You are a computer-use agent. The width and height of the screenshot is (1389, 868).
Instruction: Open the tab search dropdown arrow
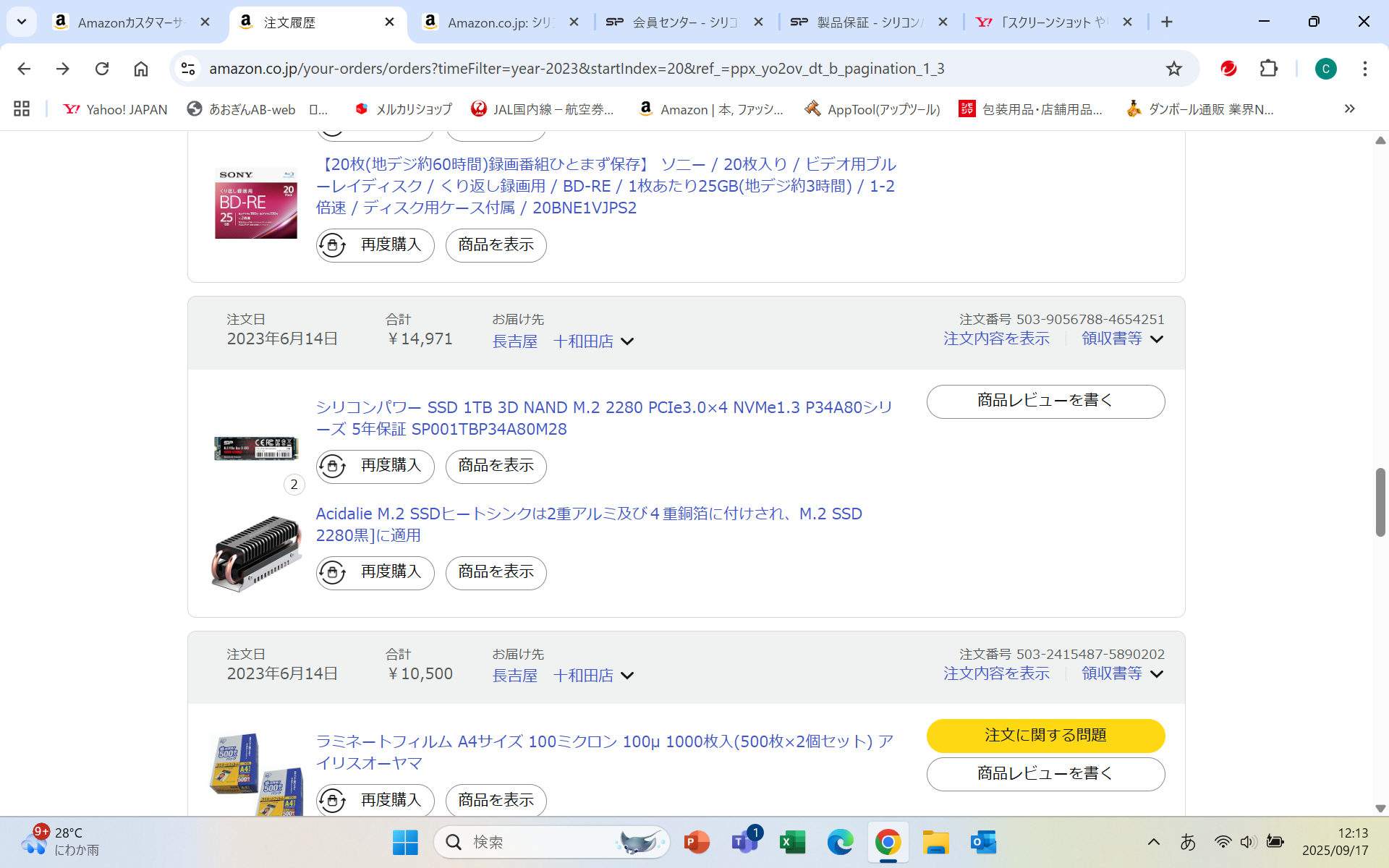click(22, 22)
